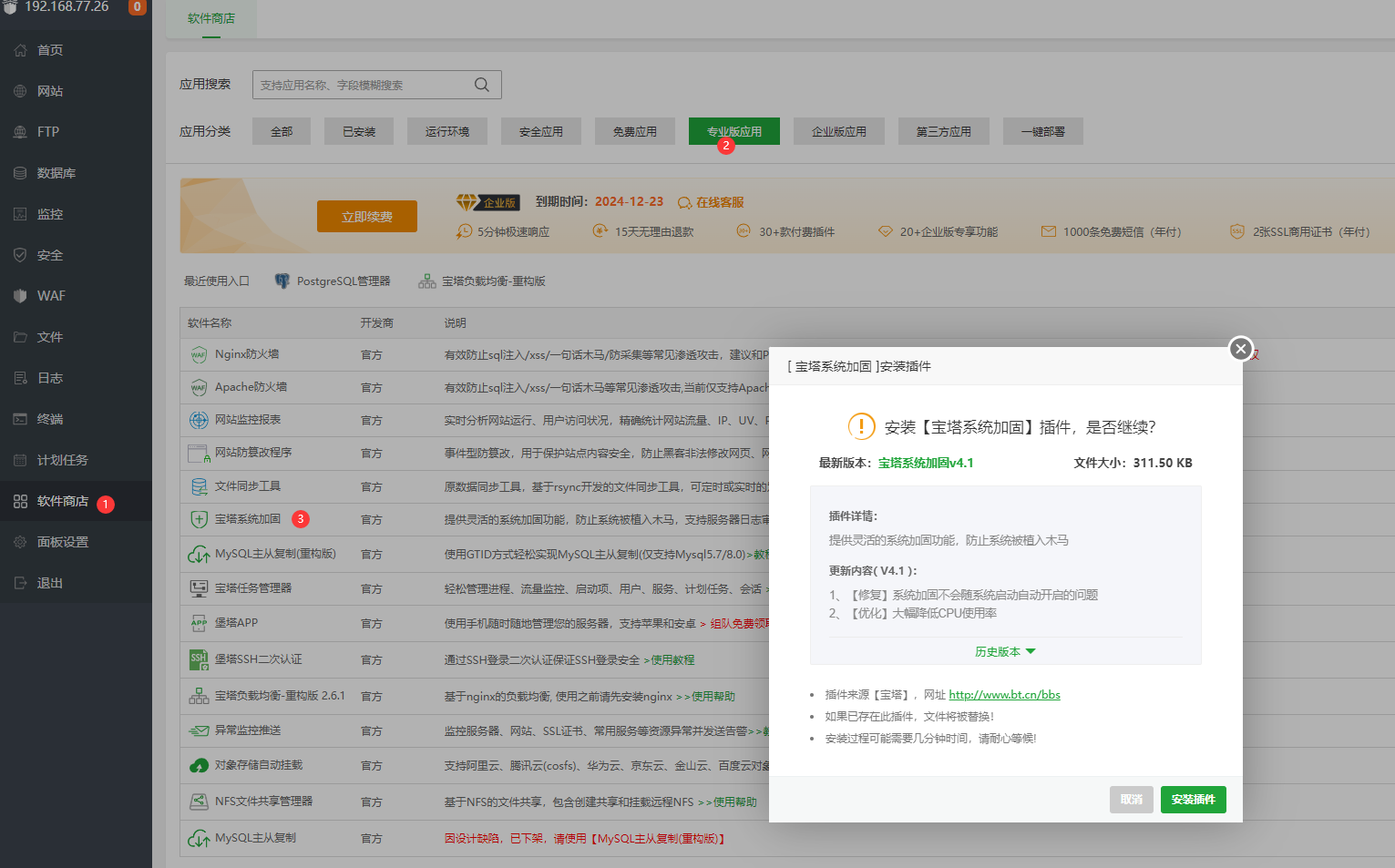Click the 宝塔任务管理器 row name

point(253,588)
